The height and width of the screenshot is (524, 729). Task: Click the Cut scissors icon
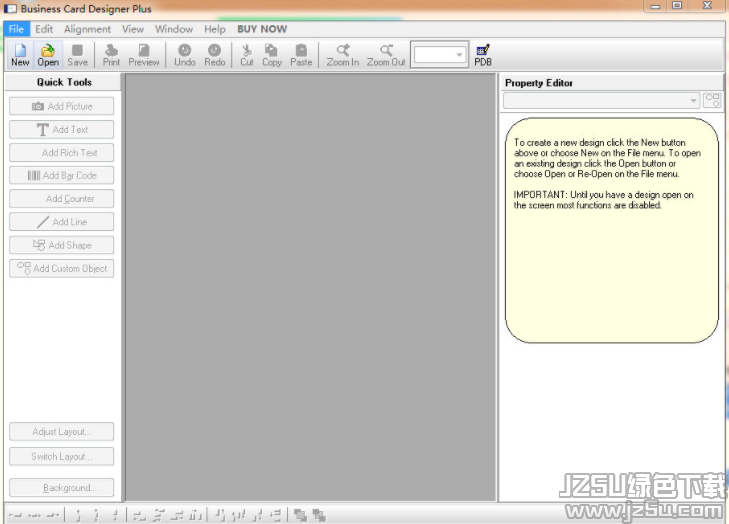click(246, 55)
